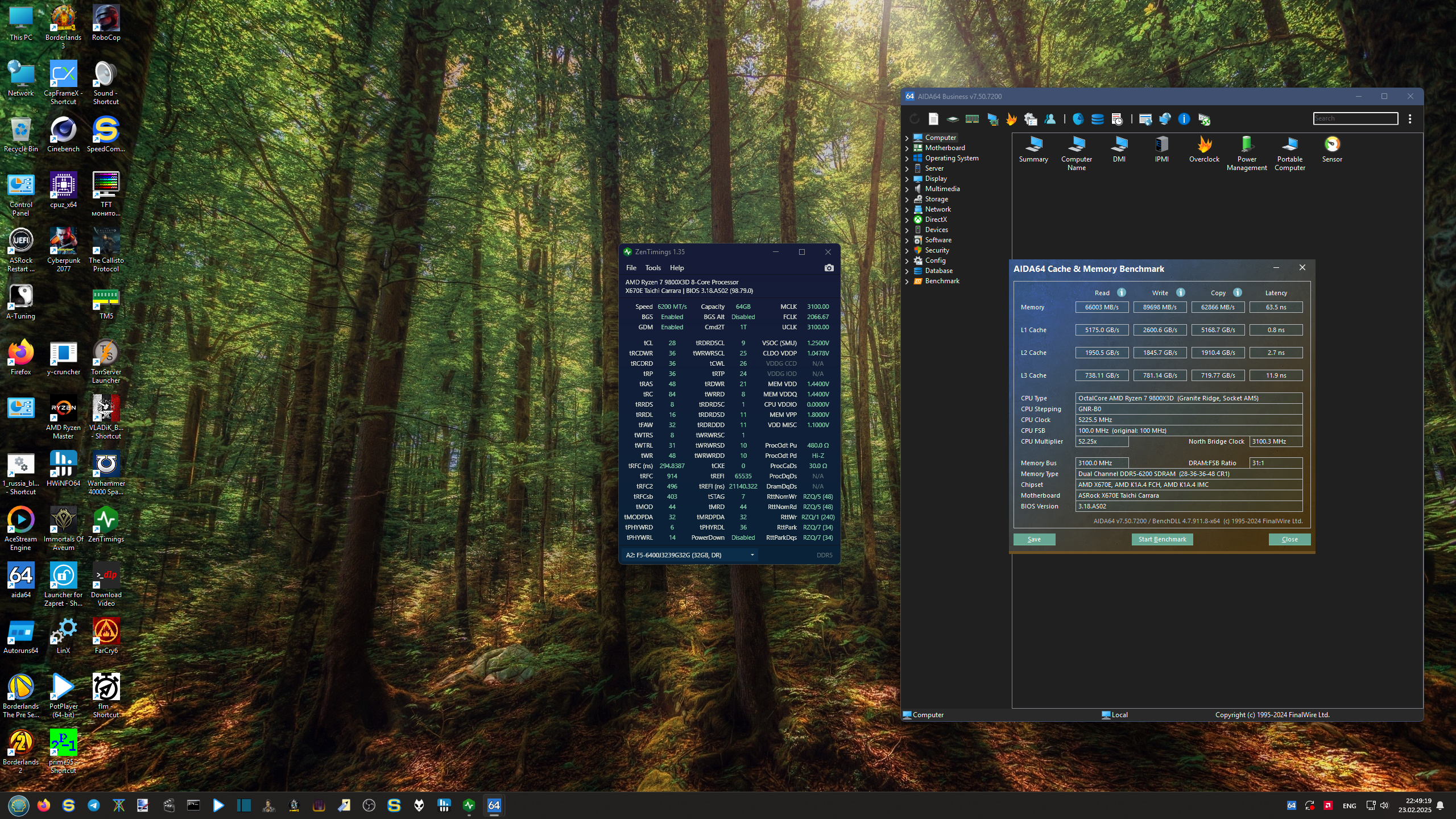Open the Help menu in ZenTimings
Screen dimensions: 1456x819
(676, 268)
